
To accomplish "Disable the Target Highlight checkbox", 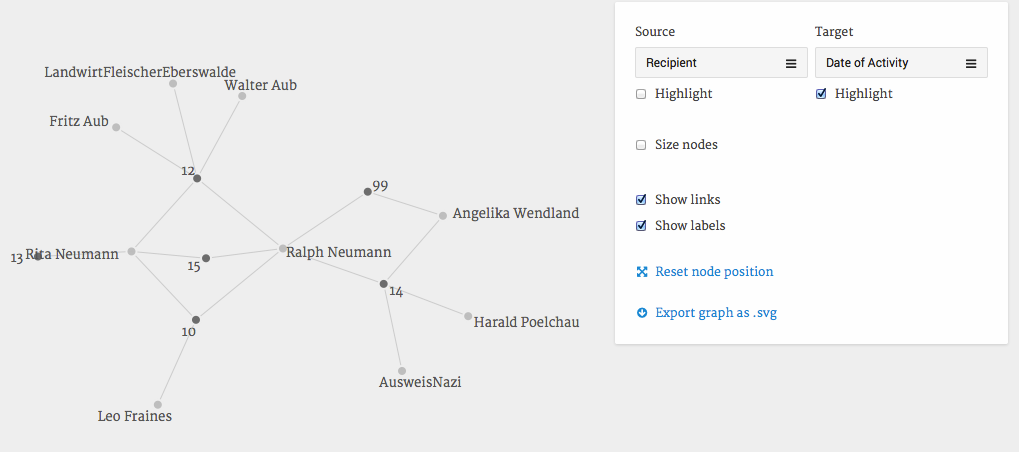I will click(821, 94).
